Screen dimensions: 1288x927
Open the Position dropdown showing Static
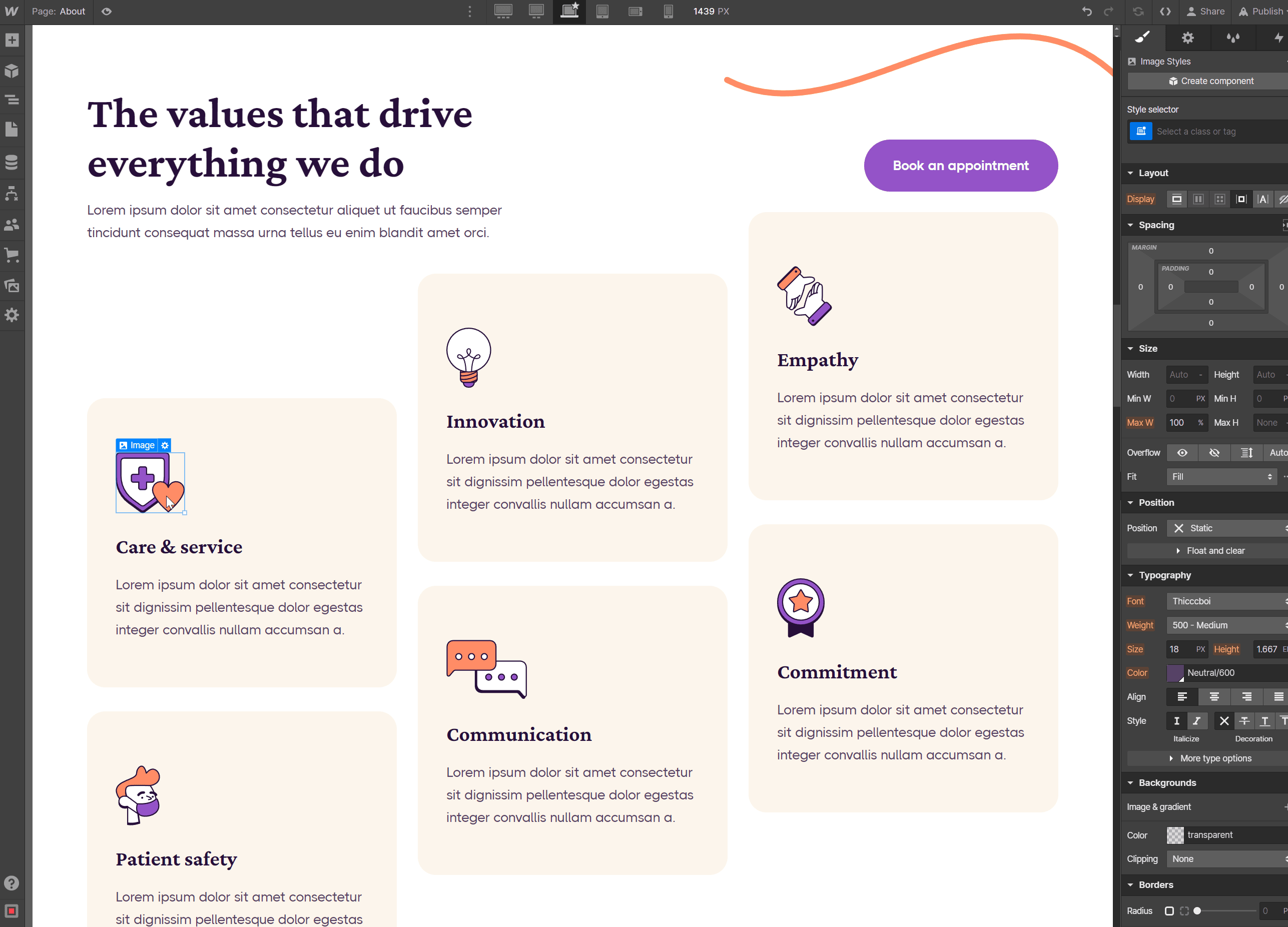tap(1228, 528)
